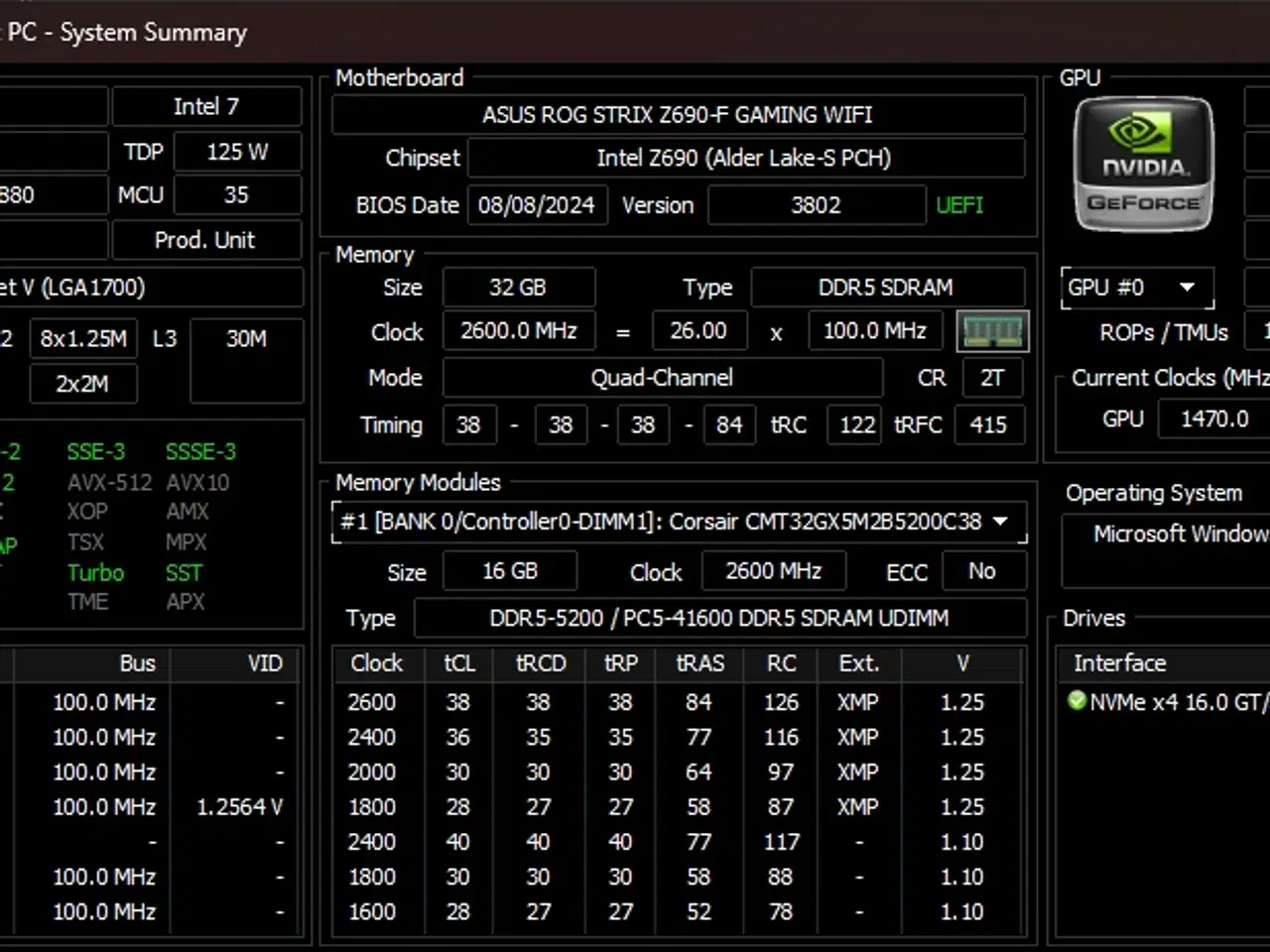Click the NVIDIA GeForce logo

pyautogui.click(x=1143, y=164)
